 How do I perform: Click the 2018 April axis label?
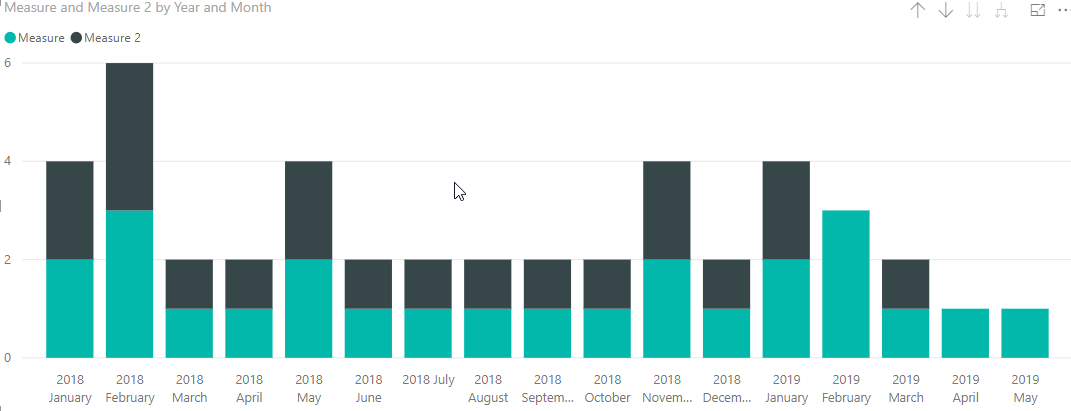point(249,388)
